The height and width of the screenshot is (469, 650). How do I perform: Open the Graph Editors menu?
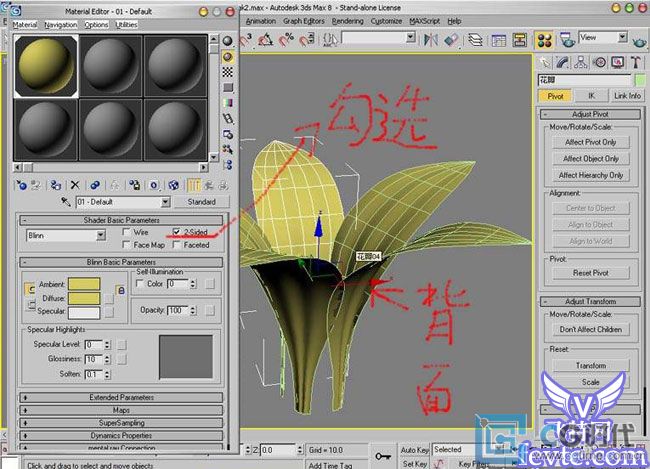point(304,21)
